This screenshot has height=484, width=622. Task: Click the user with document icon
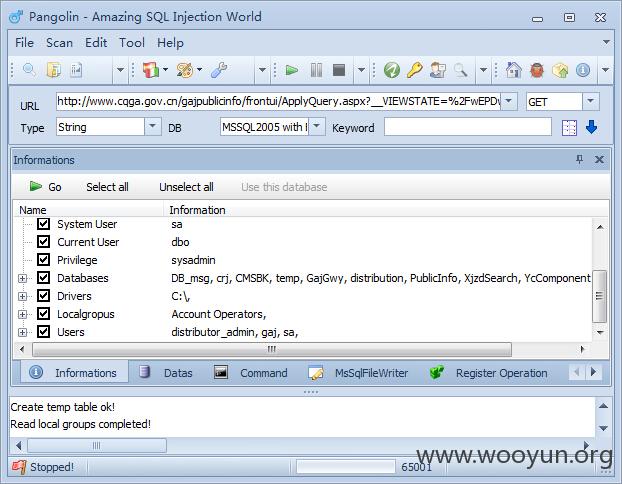point(438,70)
